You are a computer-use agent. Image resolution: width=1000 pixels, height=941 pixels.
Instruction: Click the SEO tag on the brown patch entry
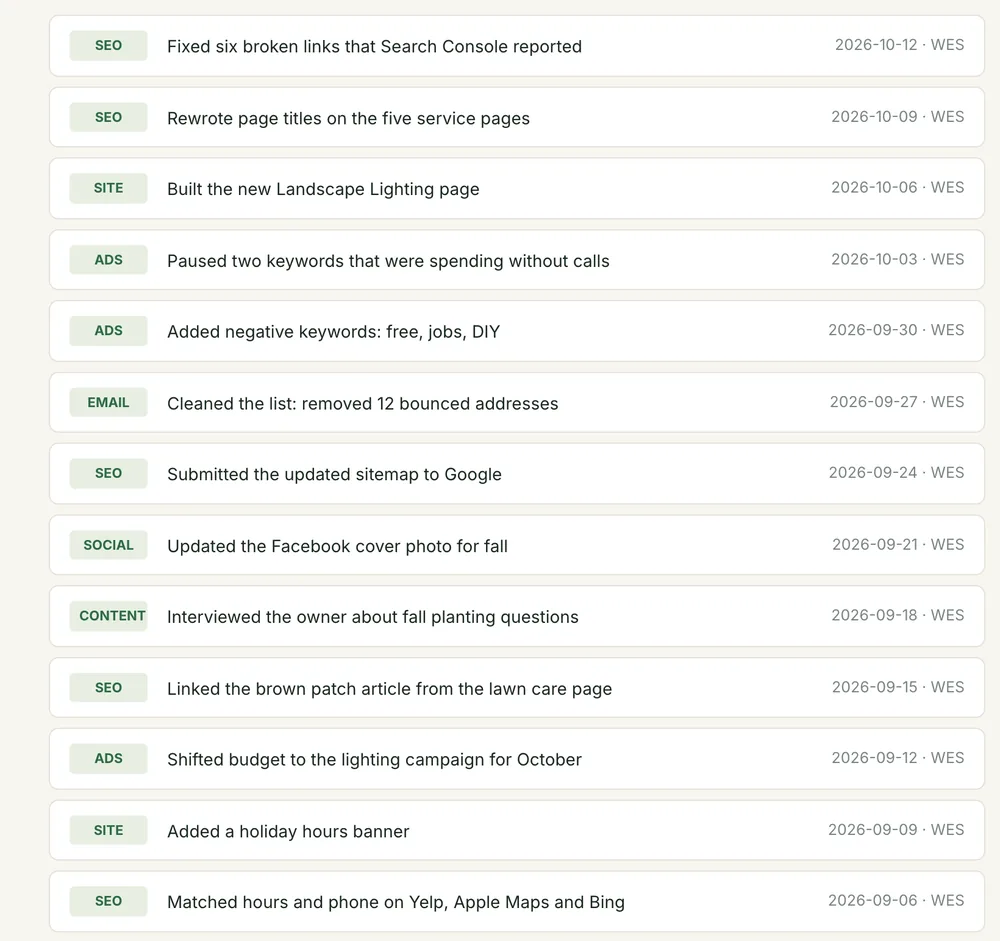pyautogui.click(x=108, y=688)
